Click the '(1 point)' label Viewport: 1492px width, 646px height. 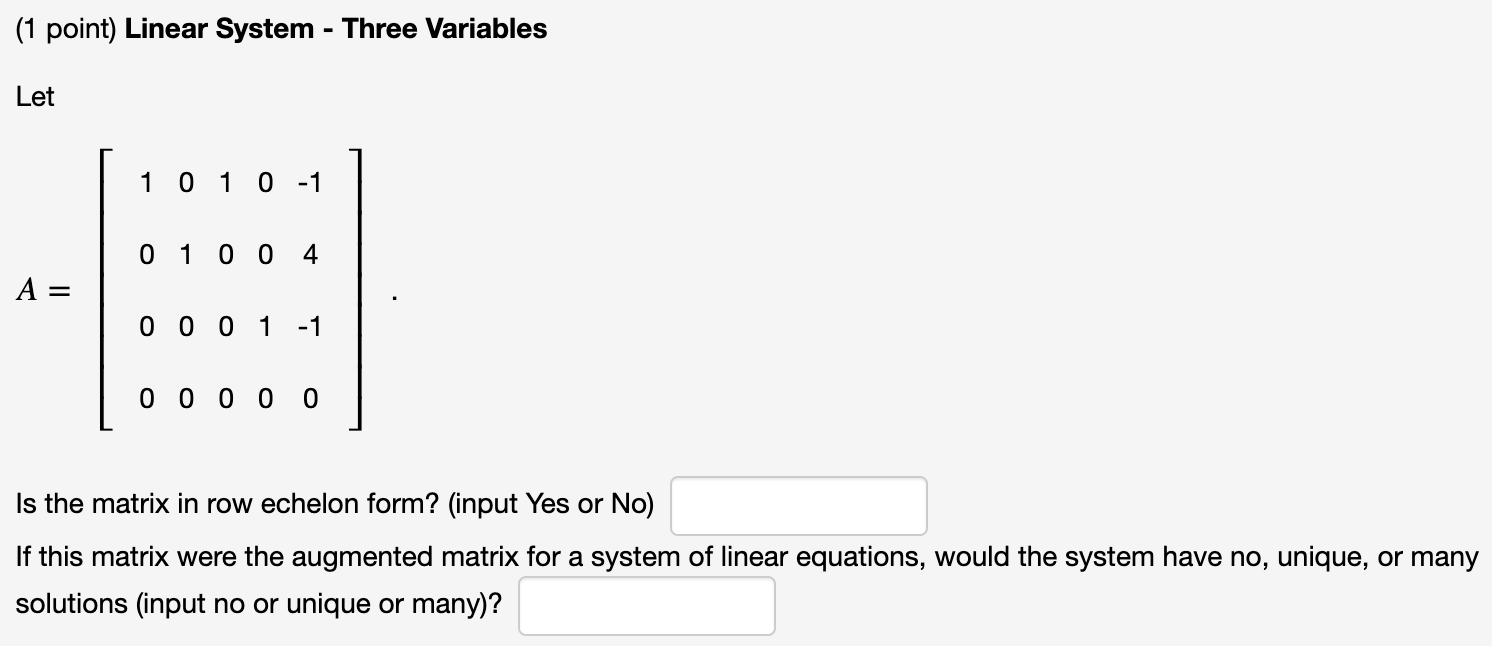[66, 28]
